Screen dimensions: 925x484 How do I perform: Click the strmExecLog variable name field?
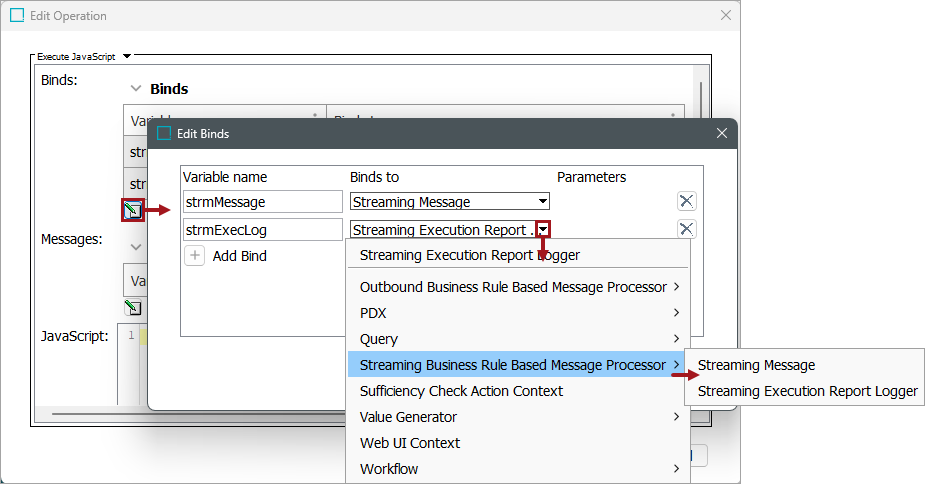click(262, 230)
